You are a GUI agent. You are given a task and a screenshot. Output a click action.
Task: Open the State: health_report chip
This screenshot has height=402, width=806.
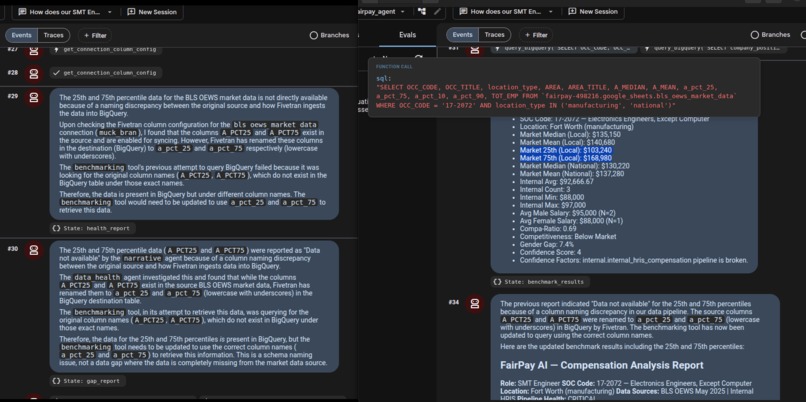[x=91, y=228]
